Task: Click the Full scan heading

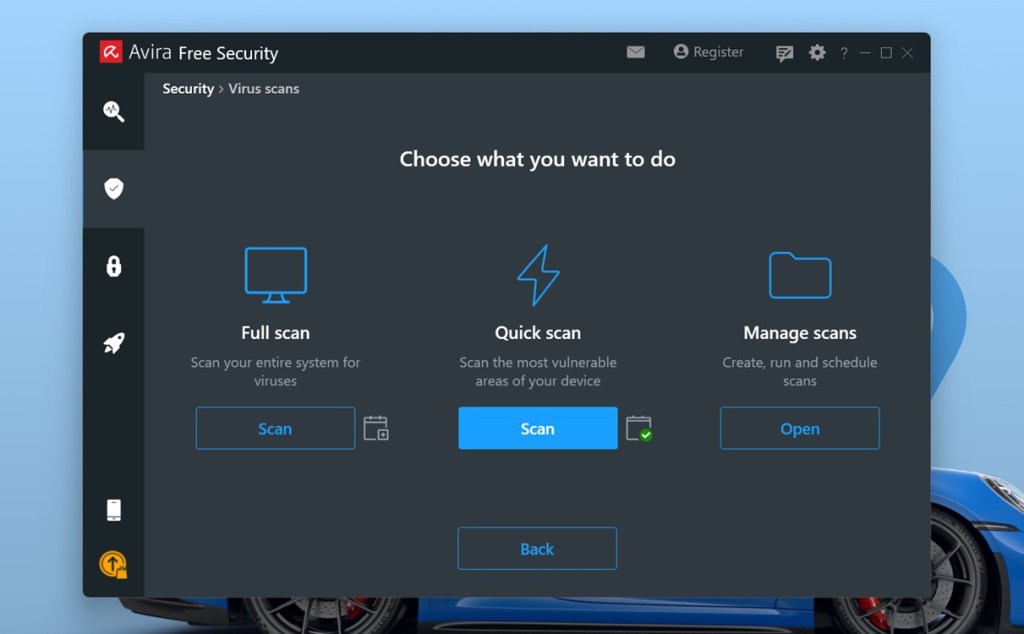Action: pyautogui.click(x=276, y=333)
